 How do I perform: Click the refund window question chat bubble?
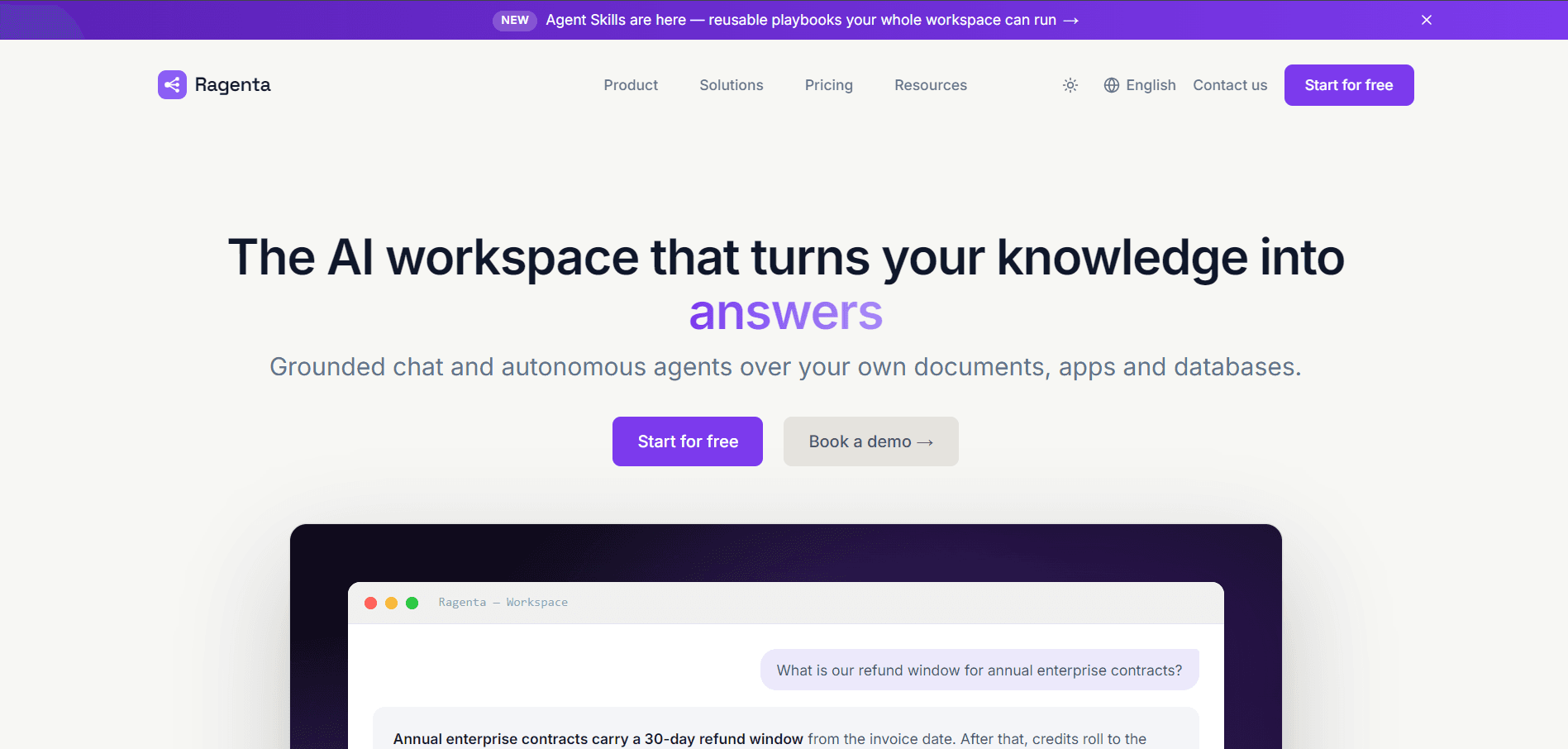(979, 670)
